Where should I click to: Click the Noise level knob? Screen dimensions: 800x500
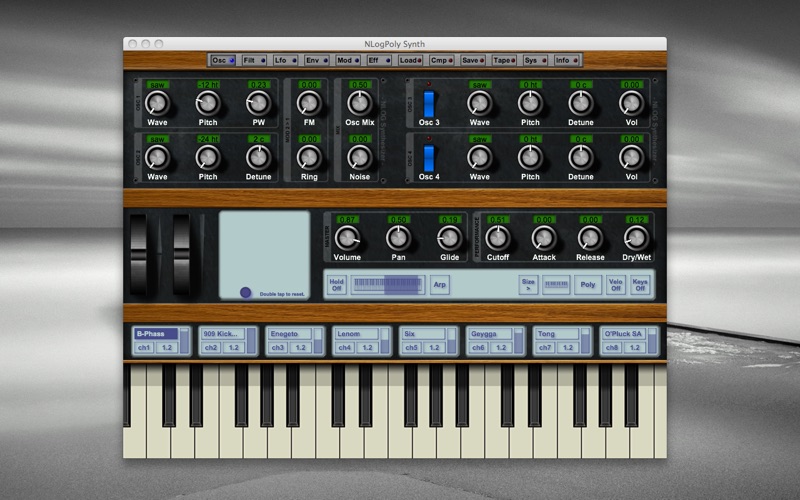point(359,157)
